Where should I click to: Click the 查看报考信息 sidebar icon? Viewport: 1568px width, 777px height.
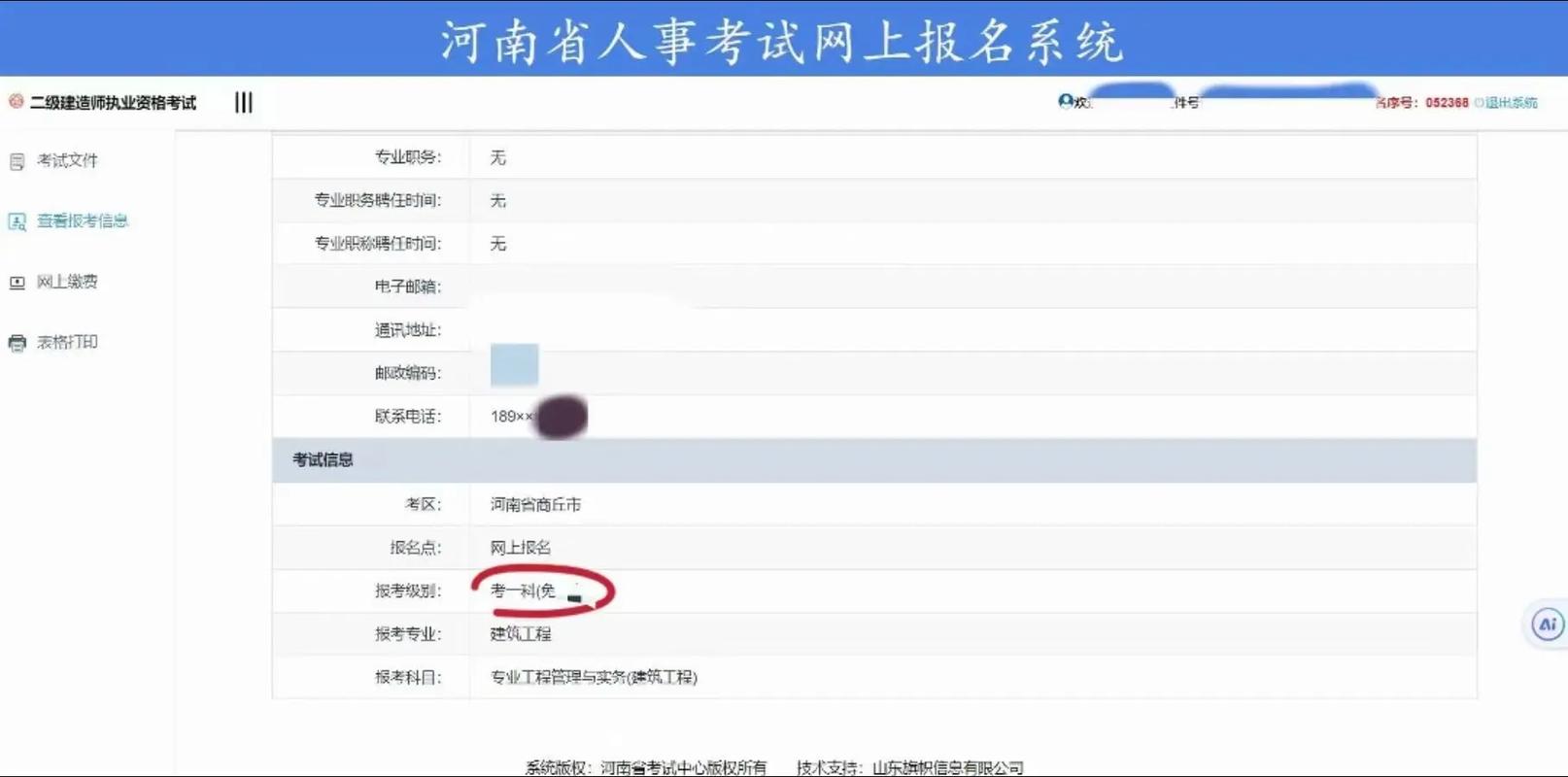click(17, 221)
